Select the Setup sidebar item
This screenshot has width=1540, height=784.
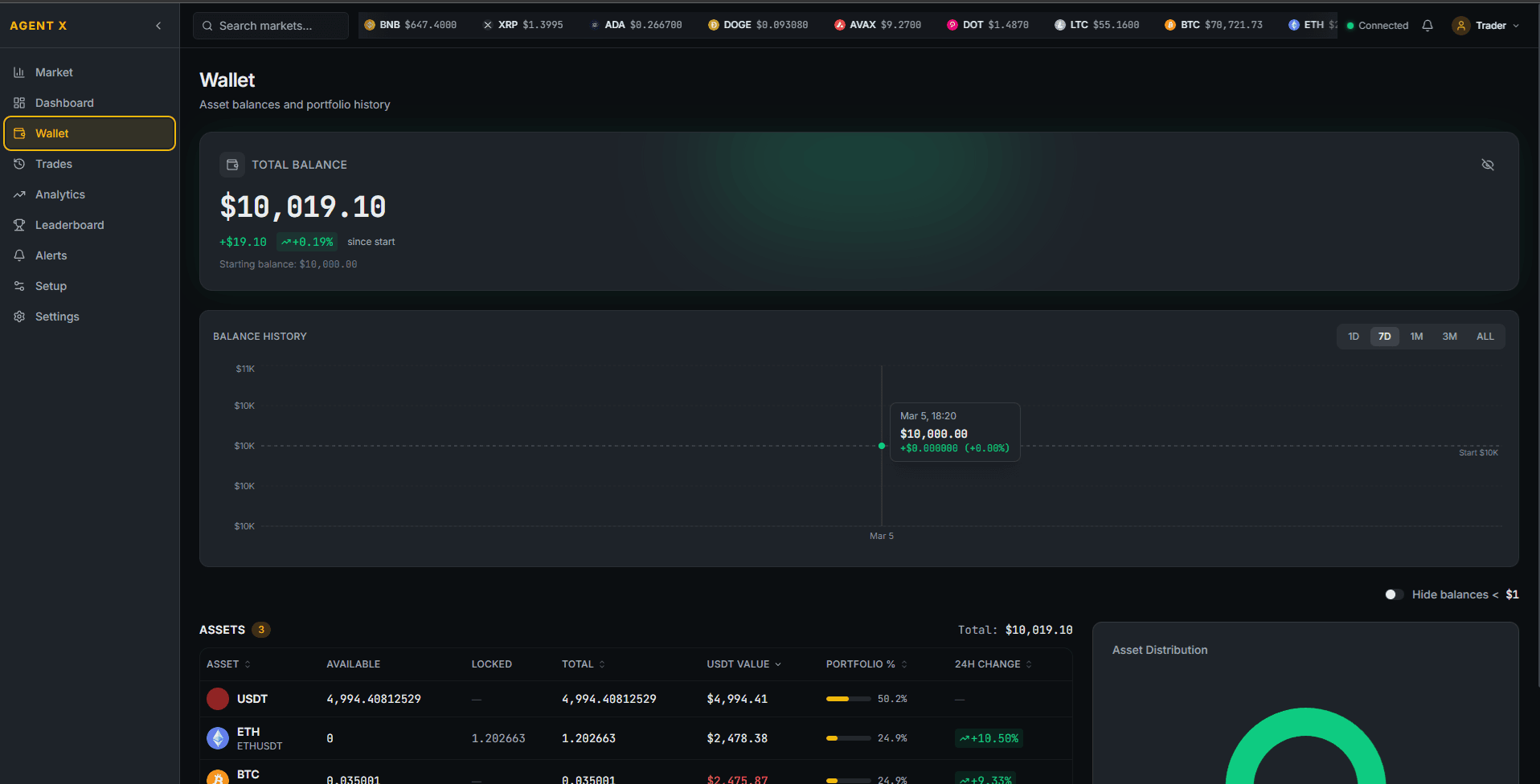click(x=50, y=285)
